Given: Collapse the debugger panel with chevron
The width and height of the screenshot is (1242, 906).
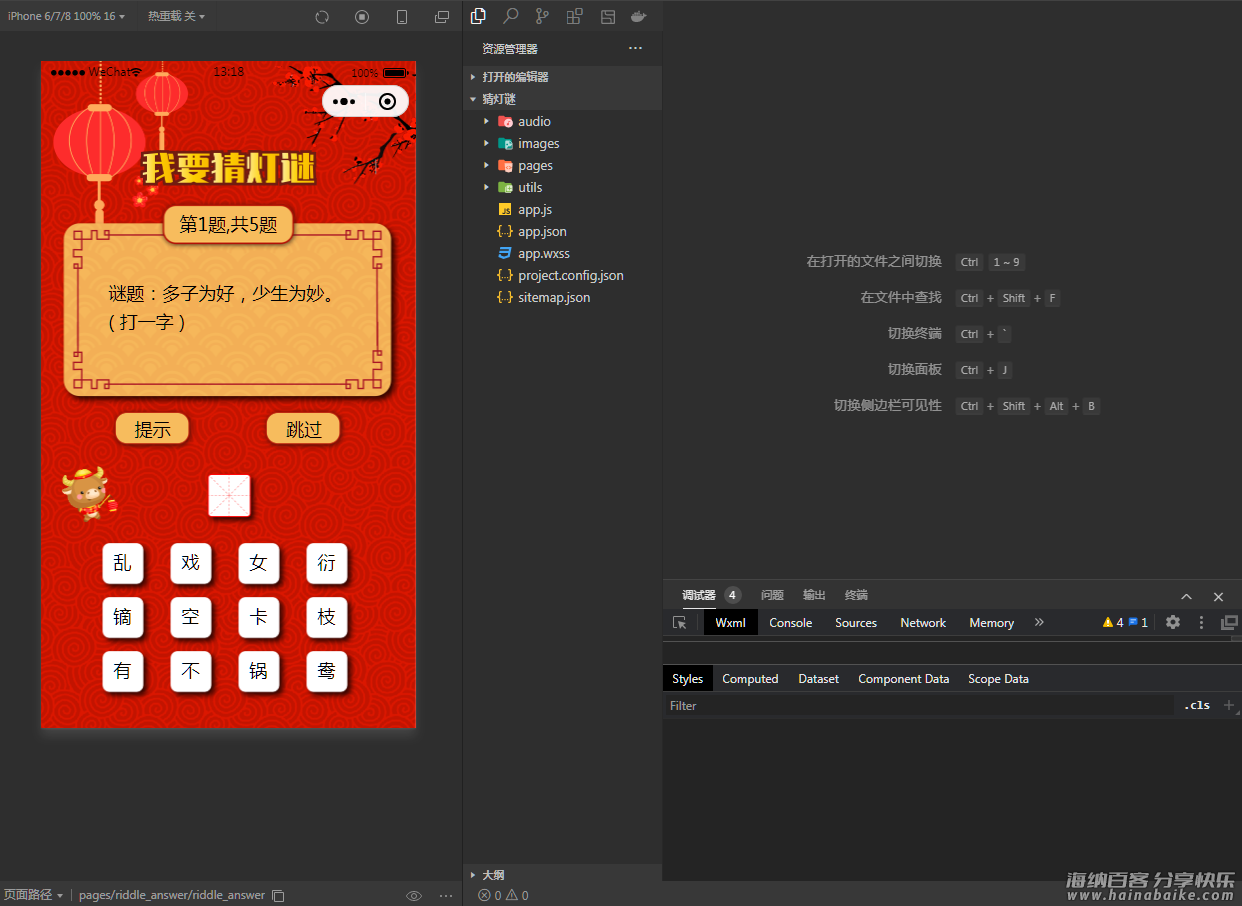Looking at the screenshot, I should [1186, 596].
